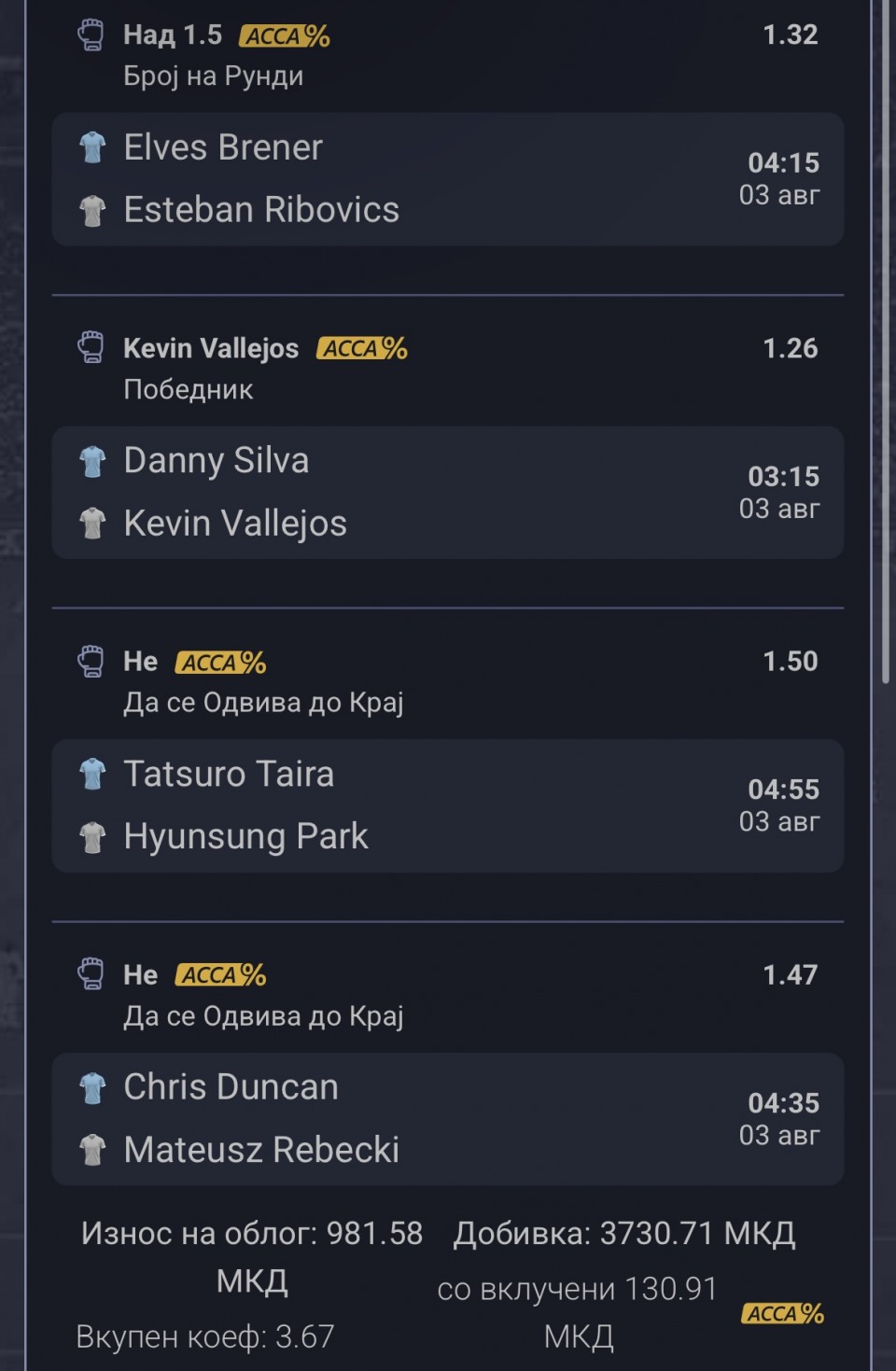The height and width of the screenshot is (1371, 896).
Task: Open the Tatsuro Taira fight details
Action: 448,805
